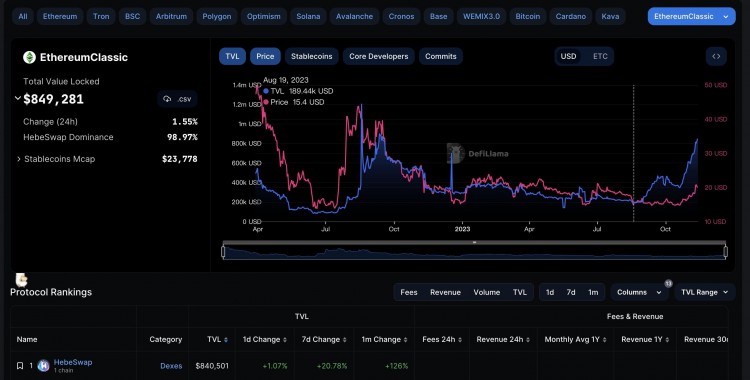Open the Dexes category link
The image size is (750, 380).
171,366
